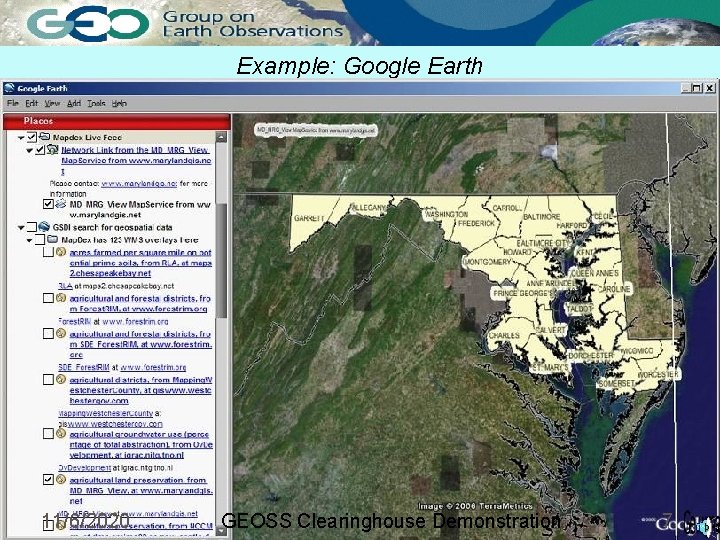The width and height of the screenshot is (720, 540).
Task: Open agricultural land preservation MD_MRG_View link
Action: pos(141,490)
